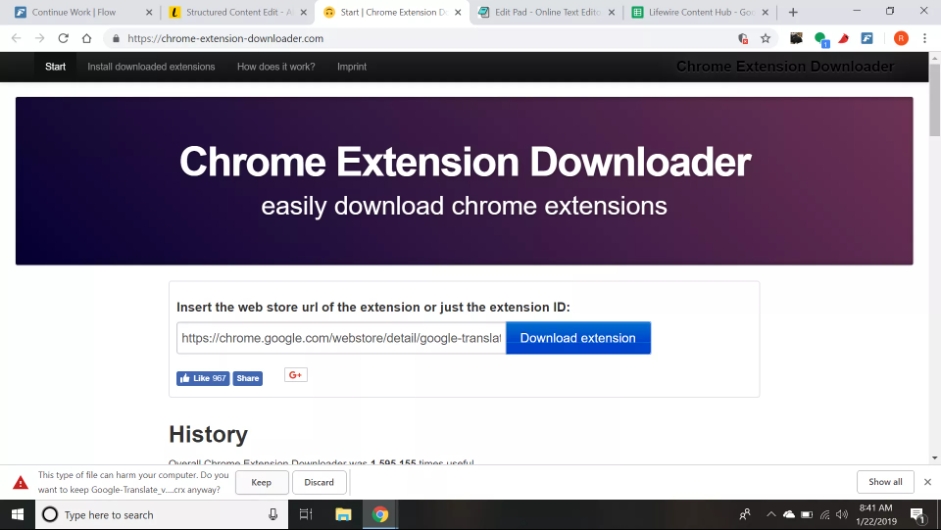Go forward in browser history
The width and height of the screenshot is (941, 530).
40,38
